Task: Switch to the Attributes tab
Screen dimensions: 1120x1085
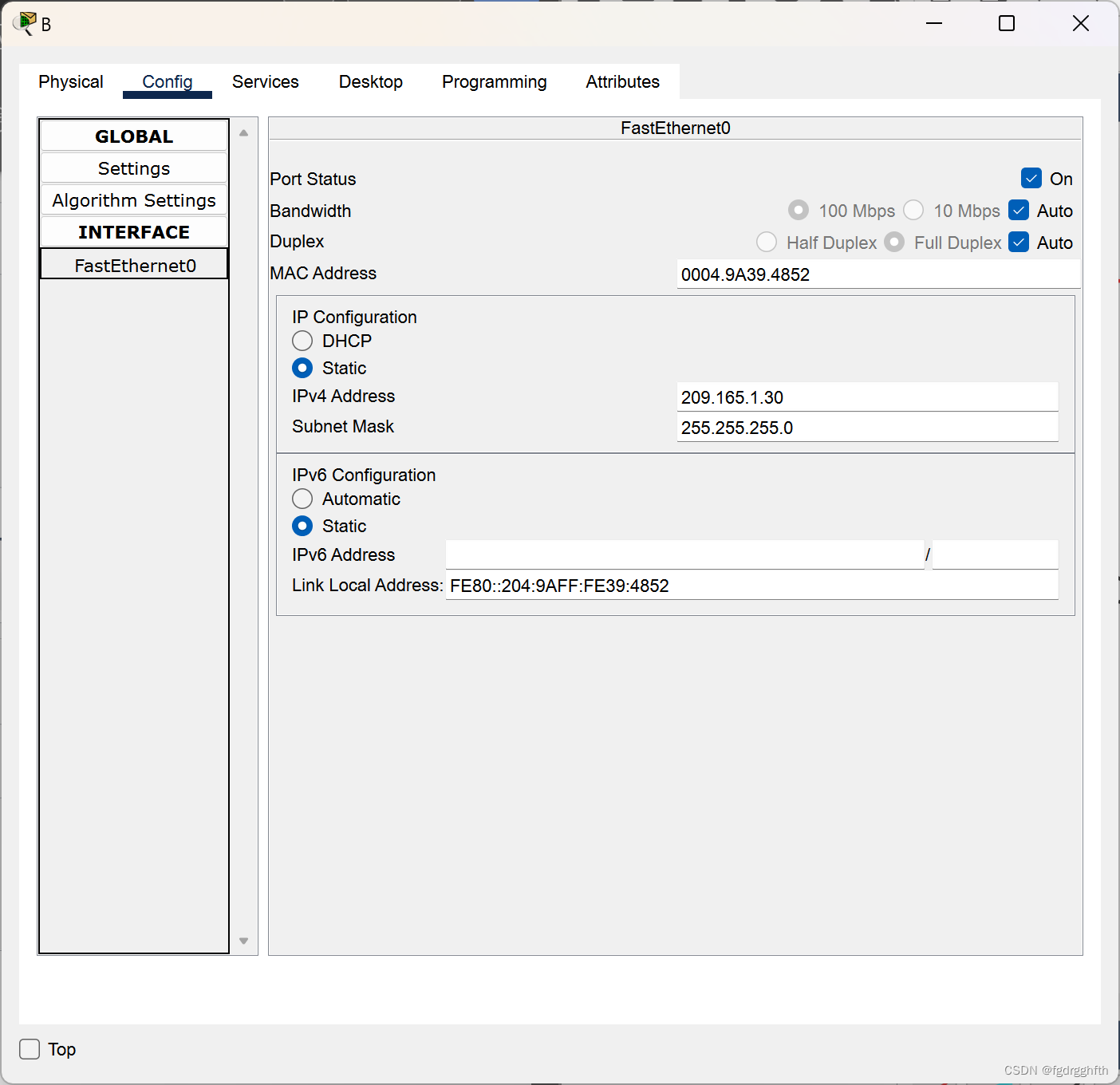Action: click(x=623, y=81)
